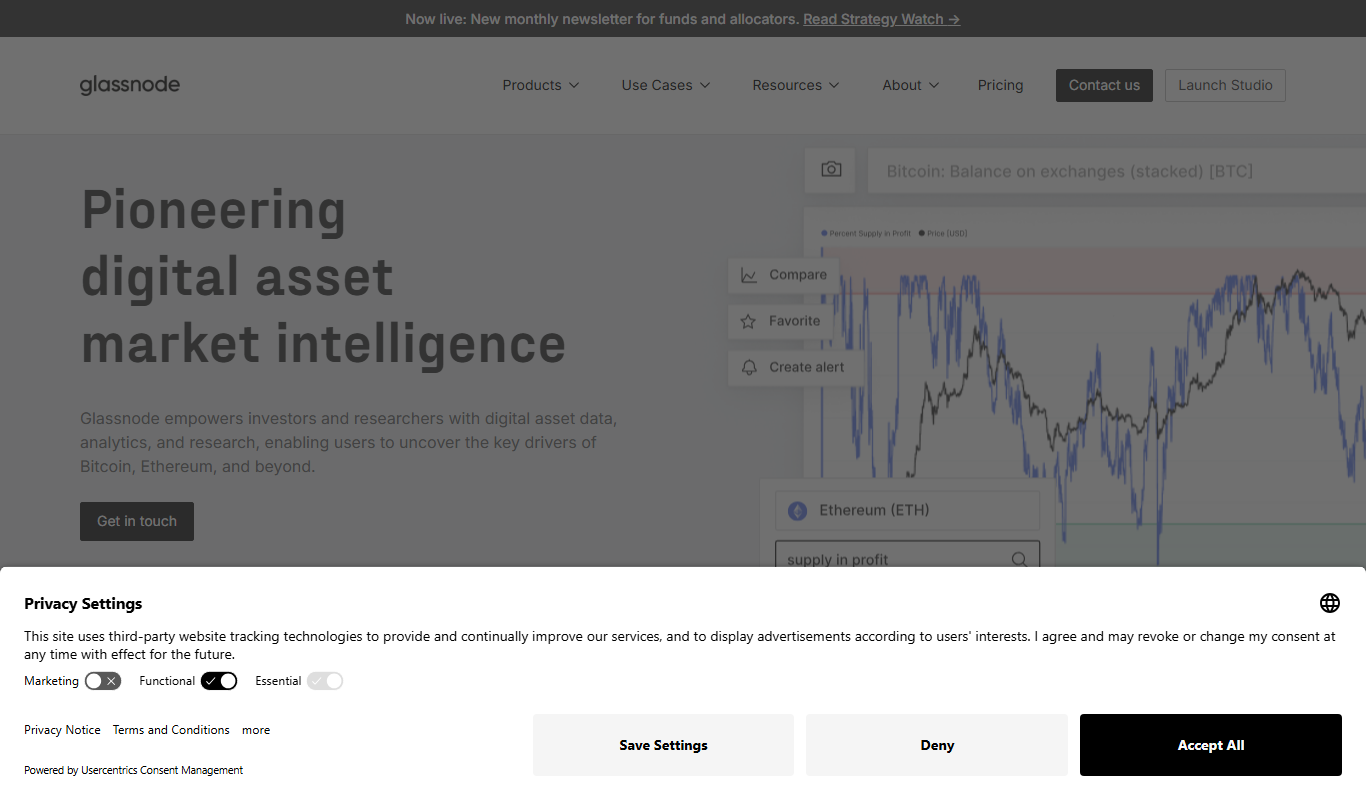The width and height of the screenshot is (1366, 800).
Task: Click the Usercentrics Consent Management link
Action: tap(162, 770)
